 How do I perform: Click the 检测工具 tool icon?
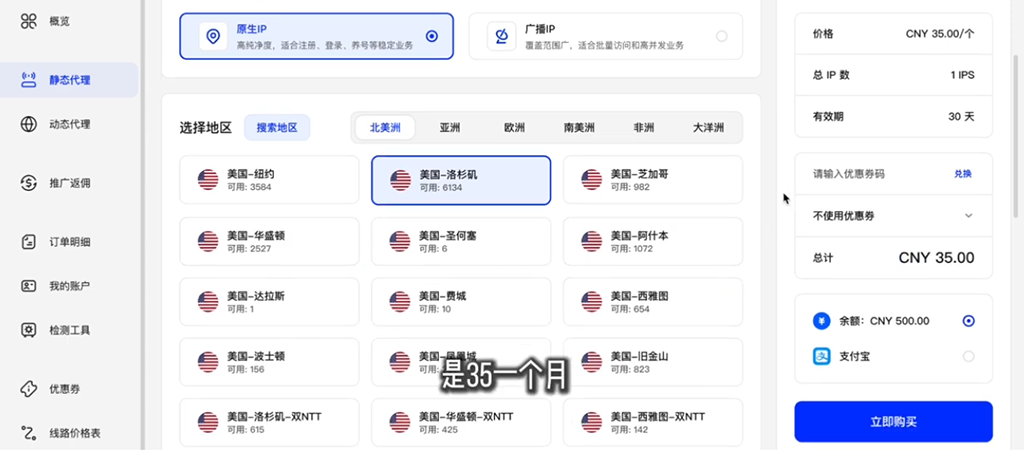point(29,330)
